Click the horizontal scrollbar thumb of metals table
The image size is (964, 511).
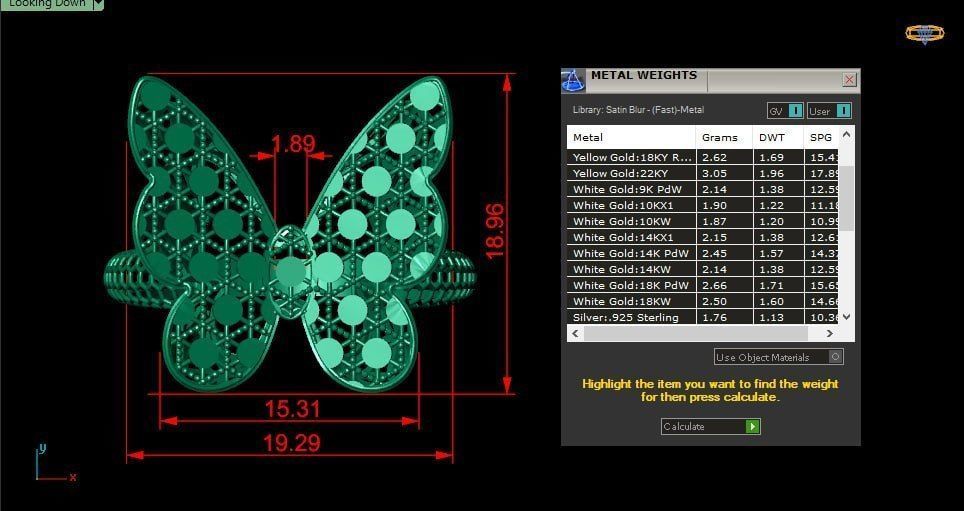[695, 333]
